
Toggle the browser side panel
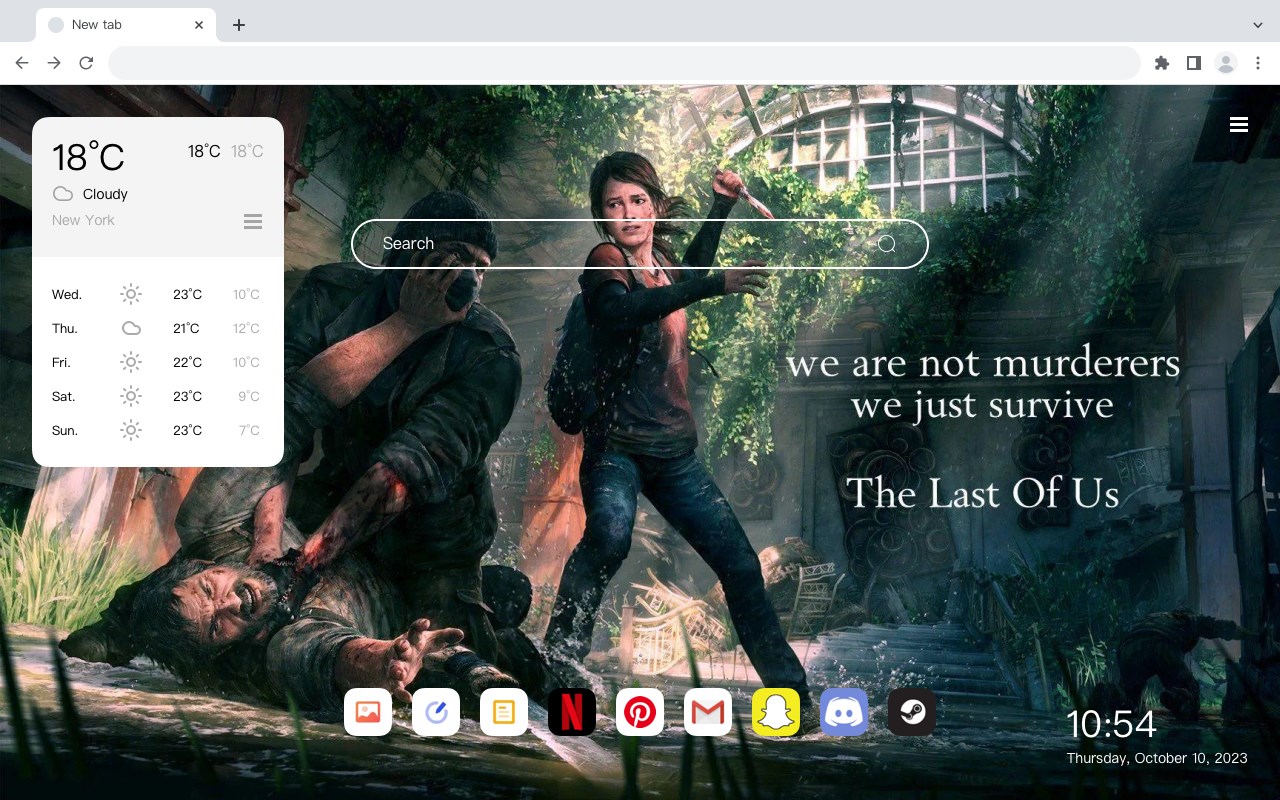(1193, 63)
